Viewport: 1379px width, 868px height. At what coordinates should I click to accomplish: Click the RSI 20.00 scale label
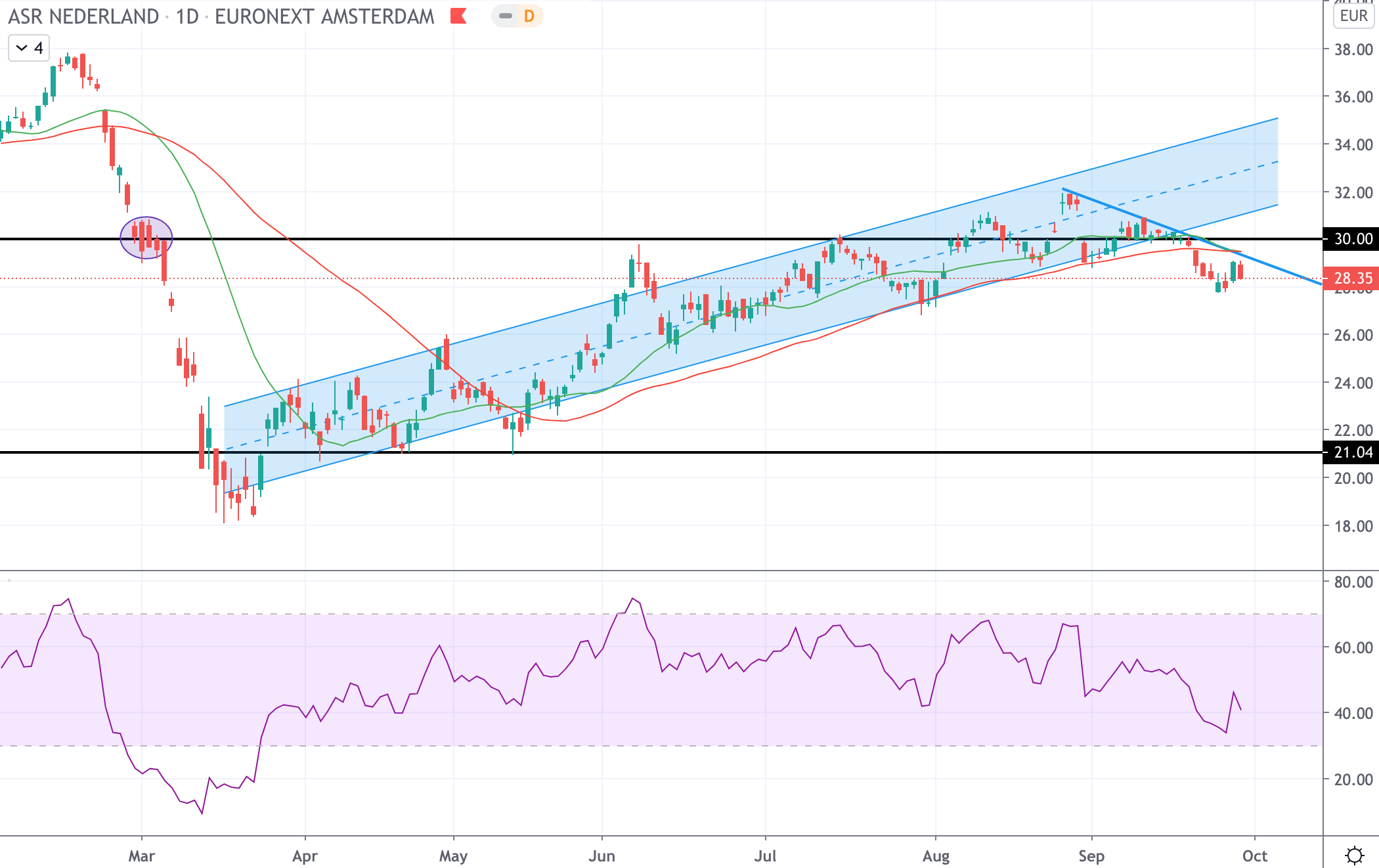coord(1353,779)
